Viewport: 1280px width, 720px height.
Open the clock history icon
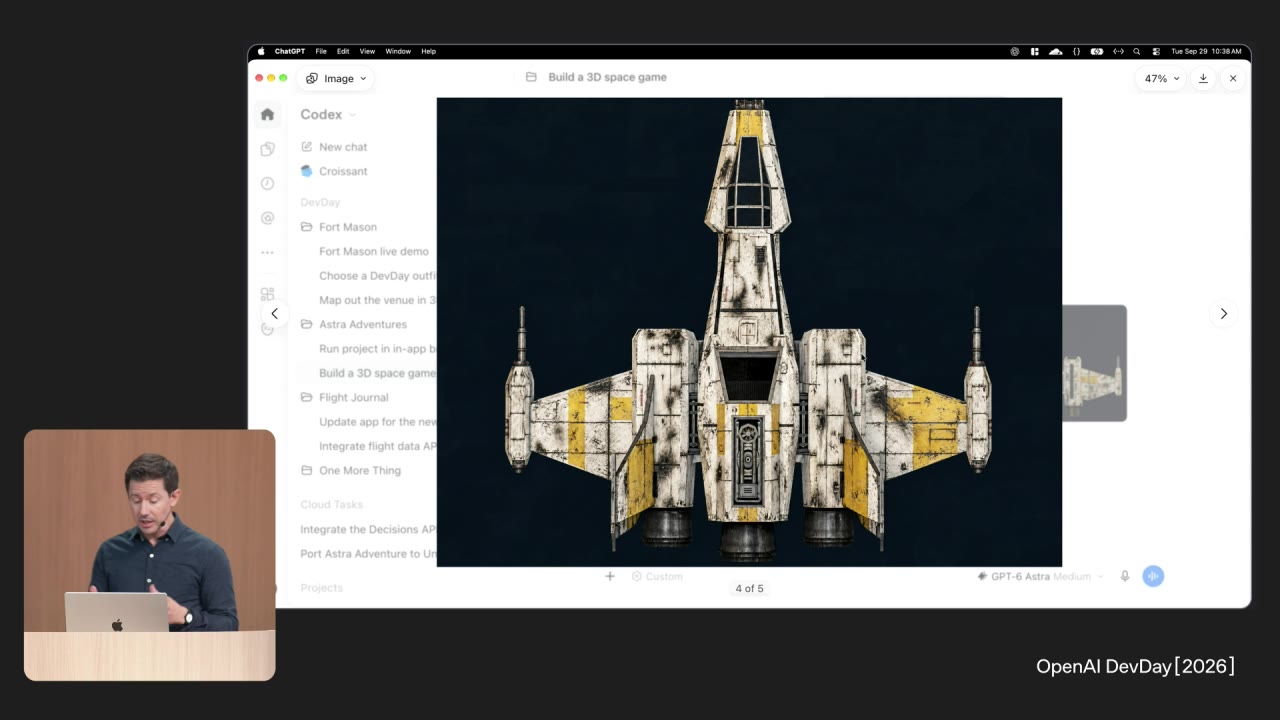[x=267, y=183]
